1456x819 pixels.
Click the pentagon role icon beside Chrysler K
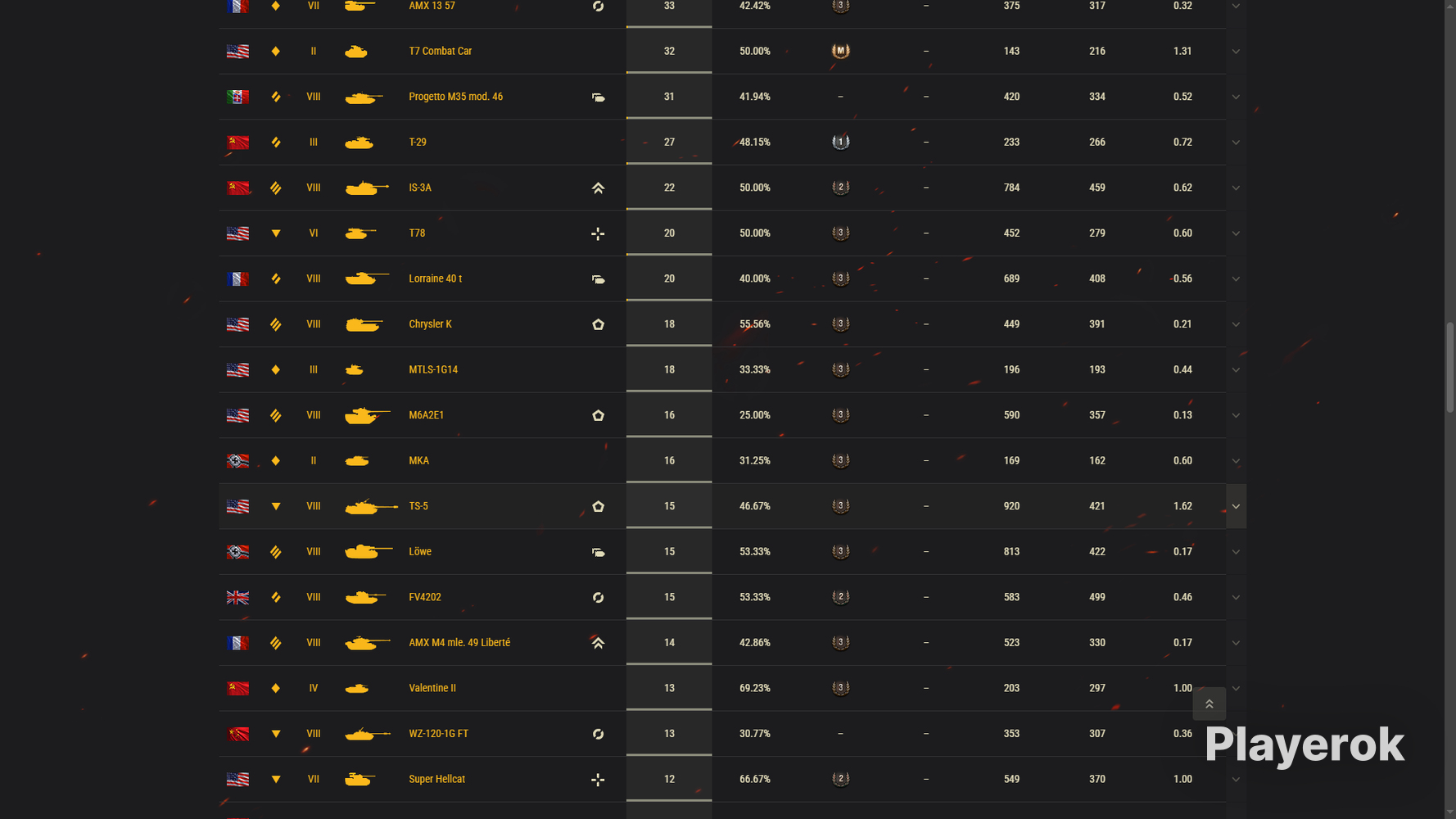tap(598, 324)
